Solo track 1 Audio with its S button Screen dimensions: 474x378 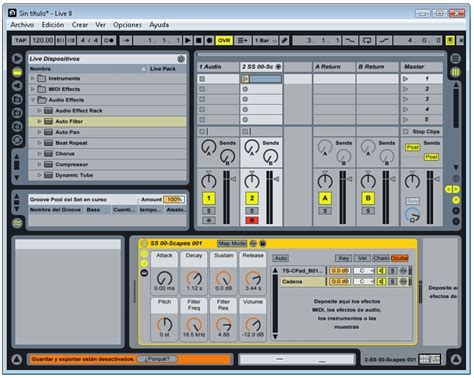click(209, 211)
